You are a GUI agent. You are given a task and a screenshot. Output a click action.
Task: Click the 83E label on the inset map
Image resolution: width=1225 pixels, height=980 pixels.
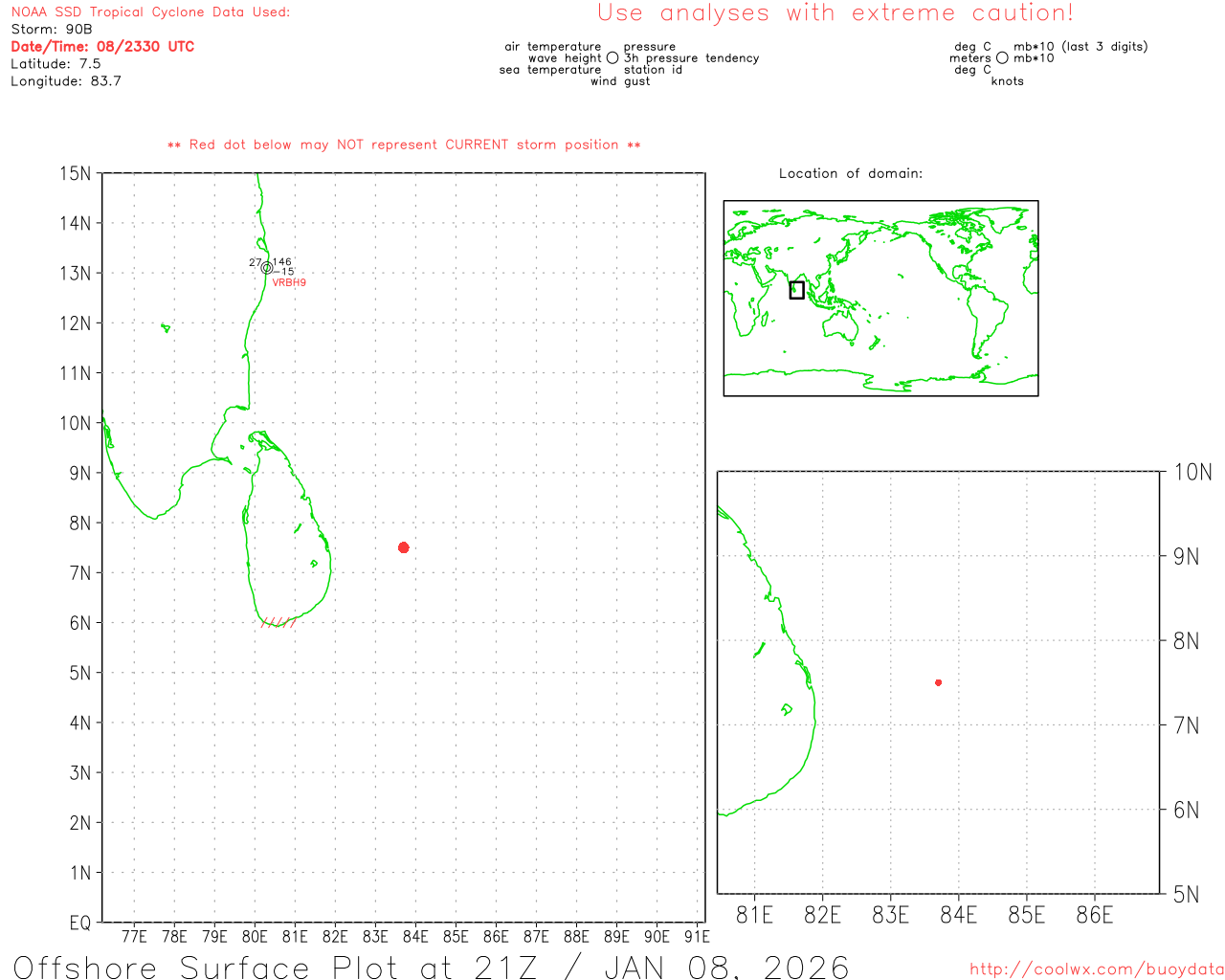click(x=890, y=916)
